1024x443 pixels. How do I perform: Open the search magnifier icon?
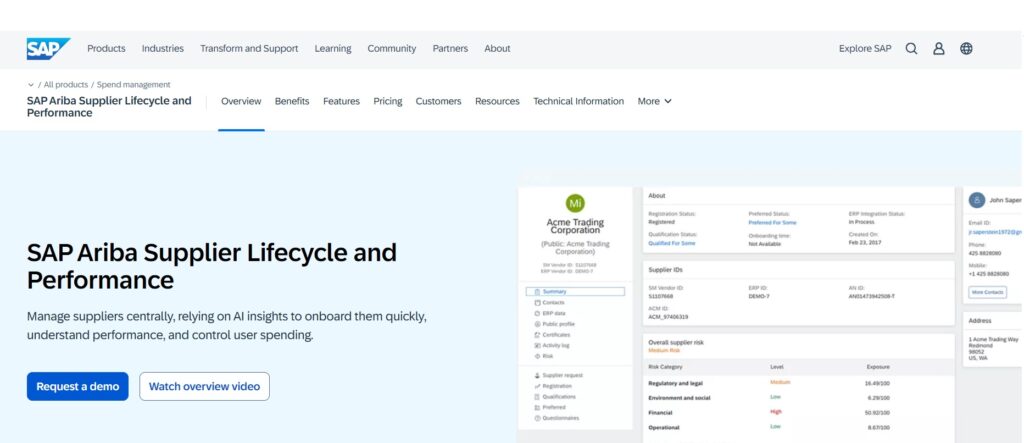click(x=911, y=48)
